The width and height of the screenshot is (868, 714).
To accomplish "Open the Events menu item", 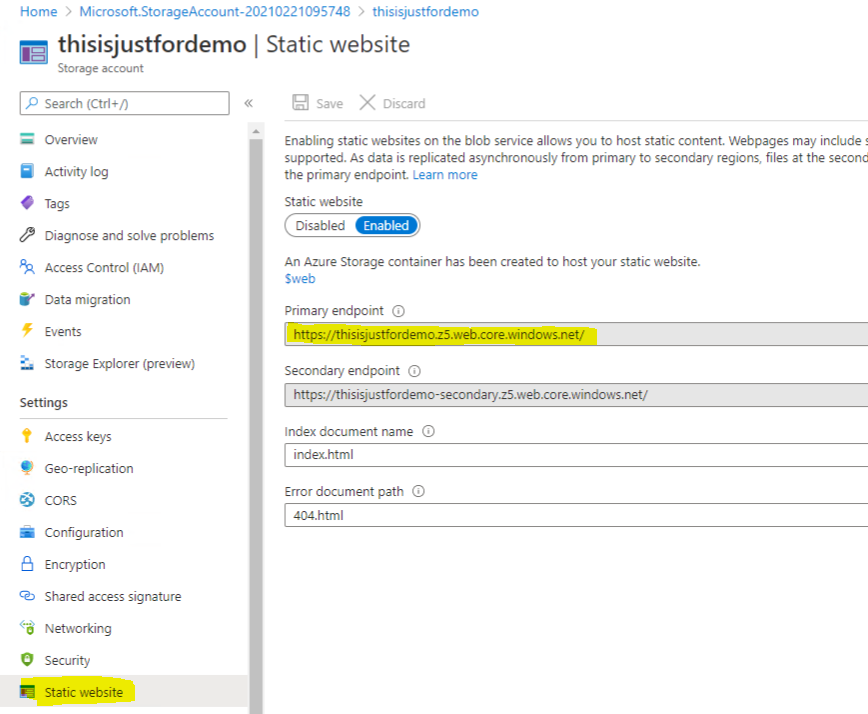I will (x=63, y=332).
